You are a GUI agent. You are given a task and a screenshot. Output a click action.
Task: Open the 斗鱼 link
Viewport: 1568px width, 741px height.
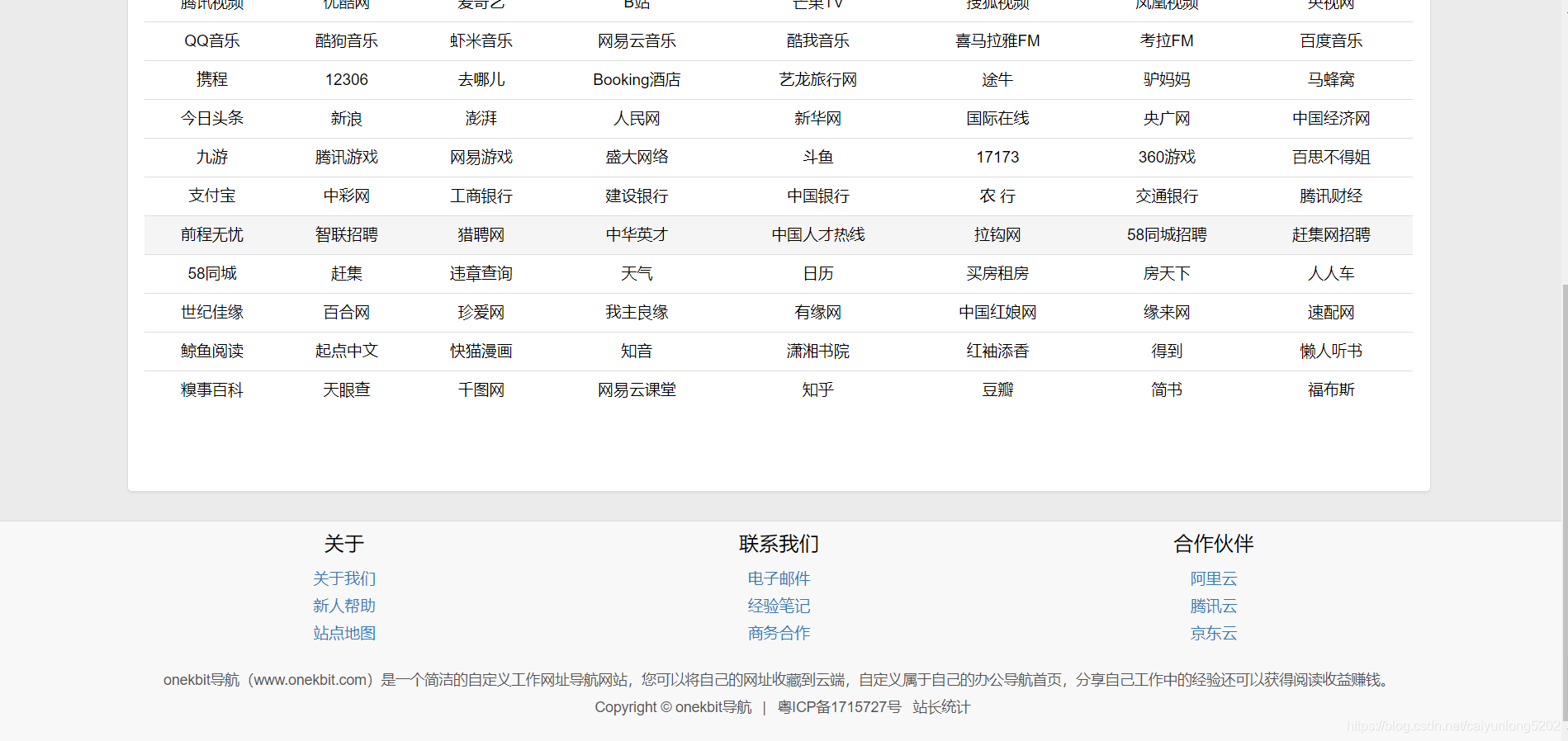(818, 158)
